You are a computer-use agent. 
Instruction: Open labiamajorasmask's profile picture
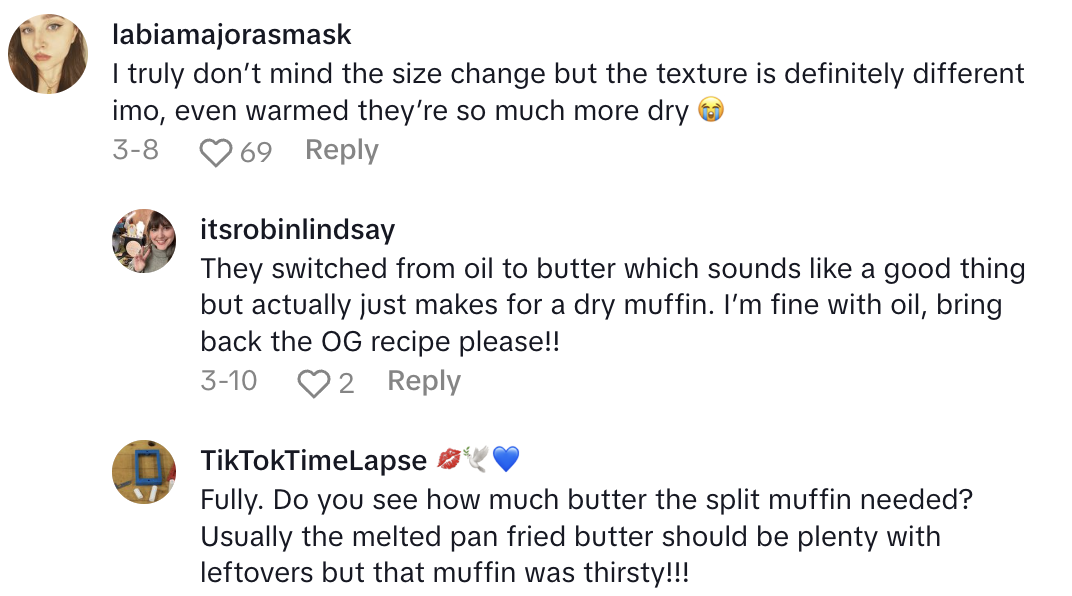[48, 54]
